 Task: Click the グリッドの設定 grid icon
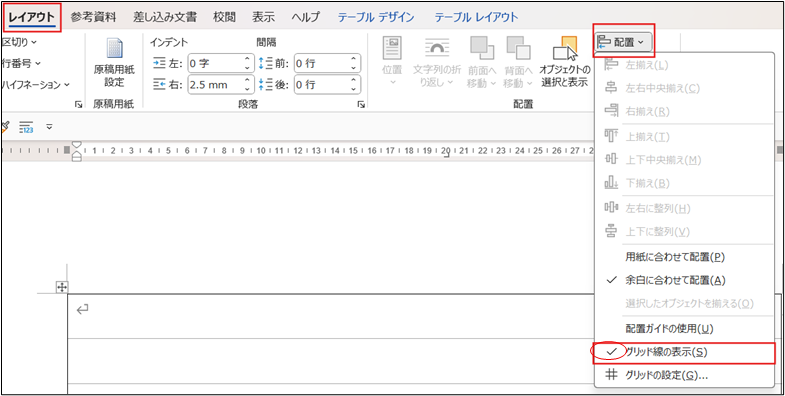[x=612, y=375]
